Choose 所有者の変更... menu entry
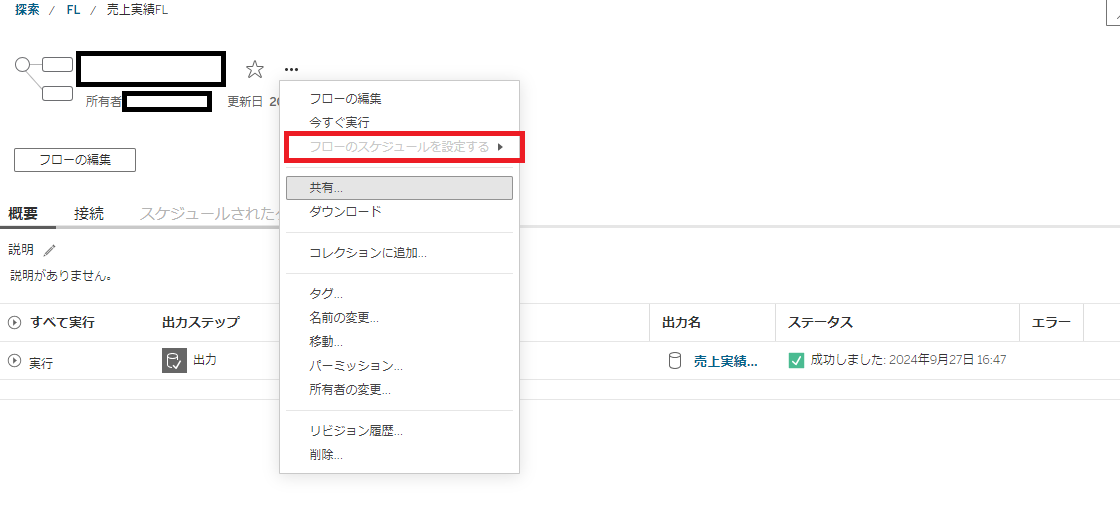This screenshot has height=514, width=1120. 399,390
